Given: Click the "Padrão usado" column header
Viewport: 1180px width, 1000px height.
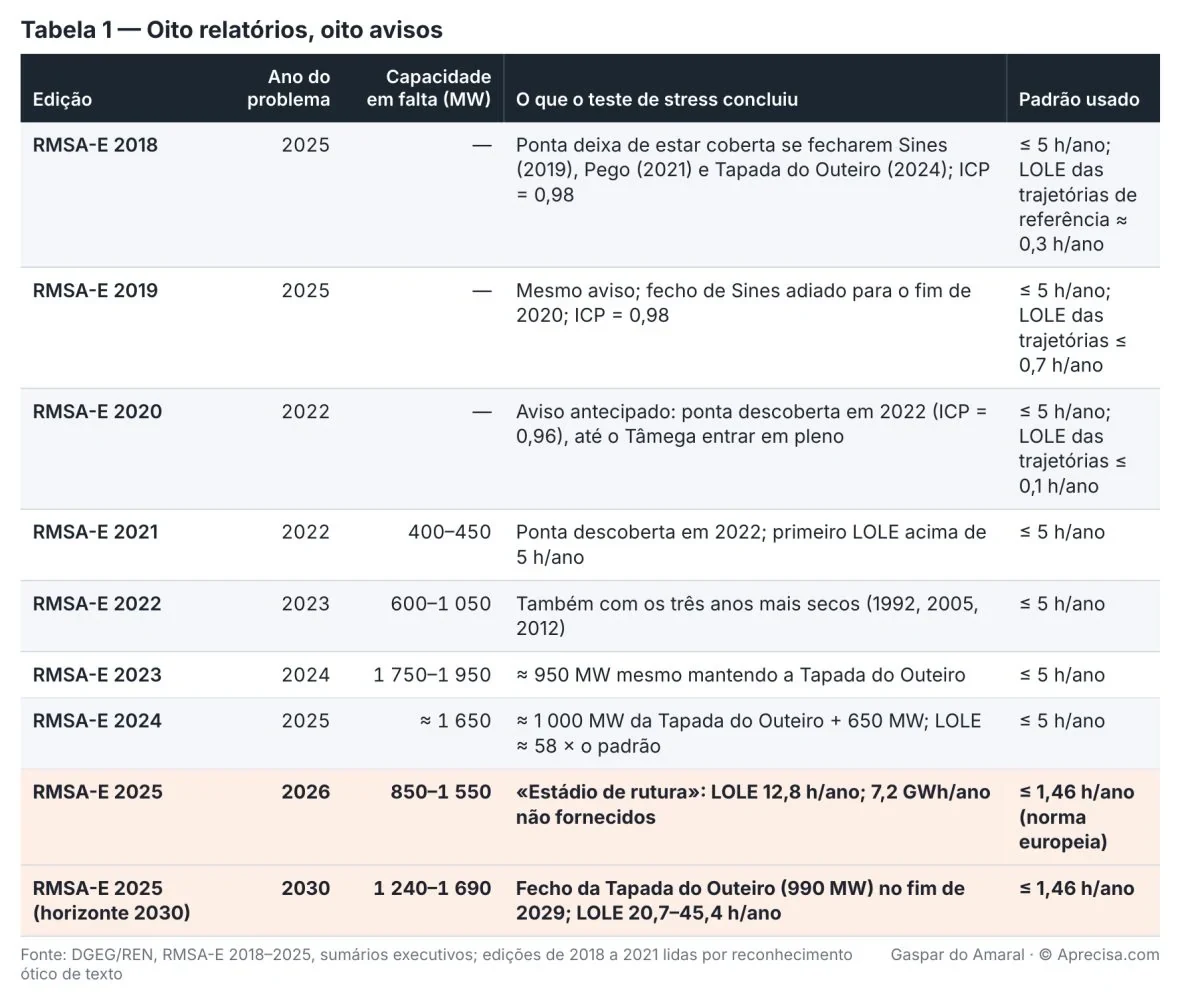Looking at the screenshot, I should pos(1079,99).
